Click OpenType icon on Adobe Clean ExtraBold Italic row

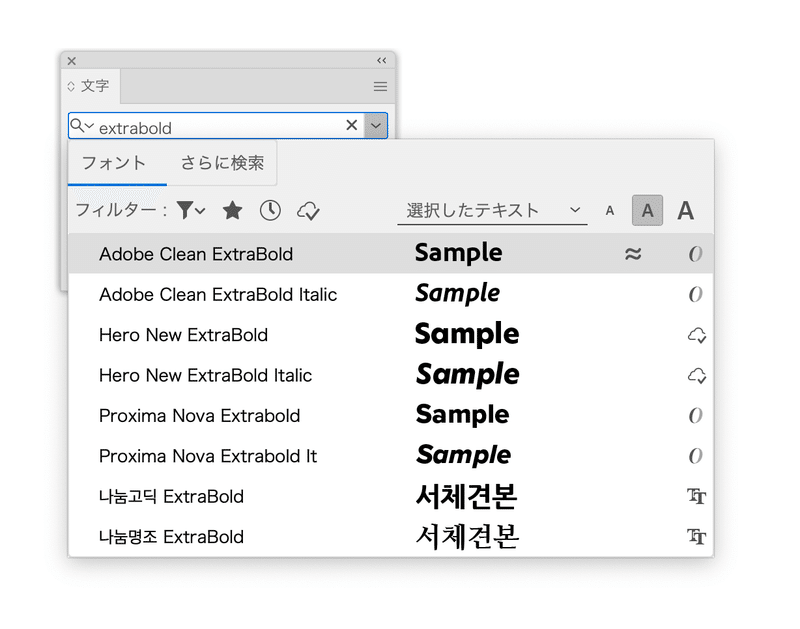click(x=695, y=294)
